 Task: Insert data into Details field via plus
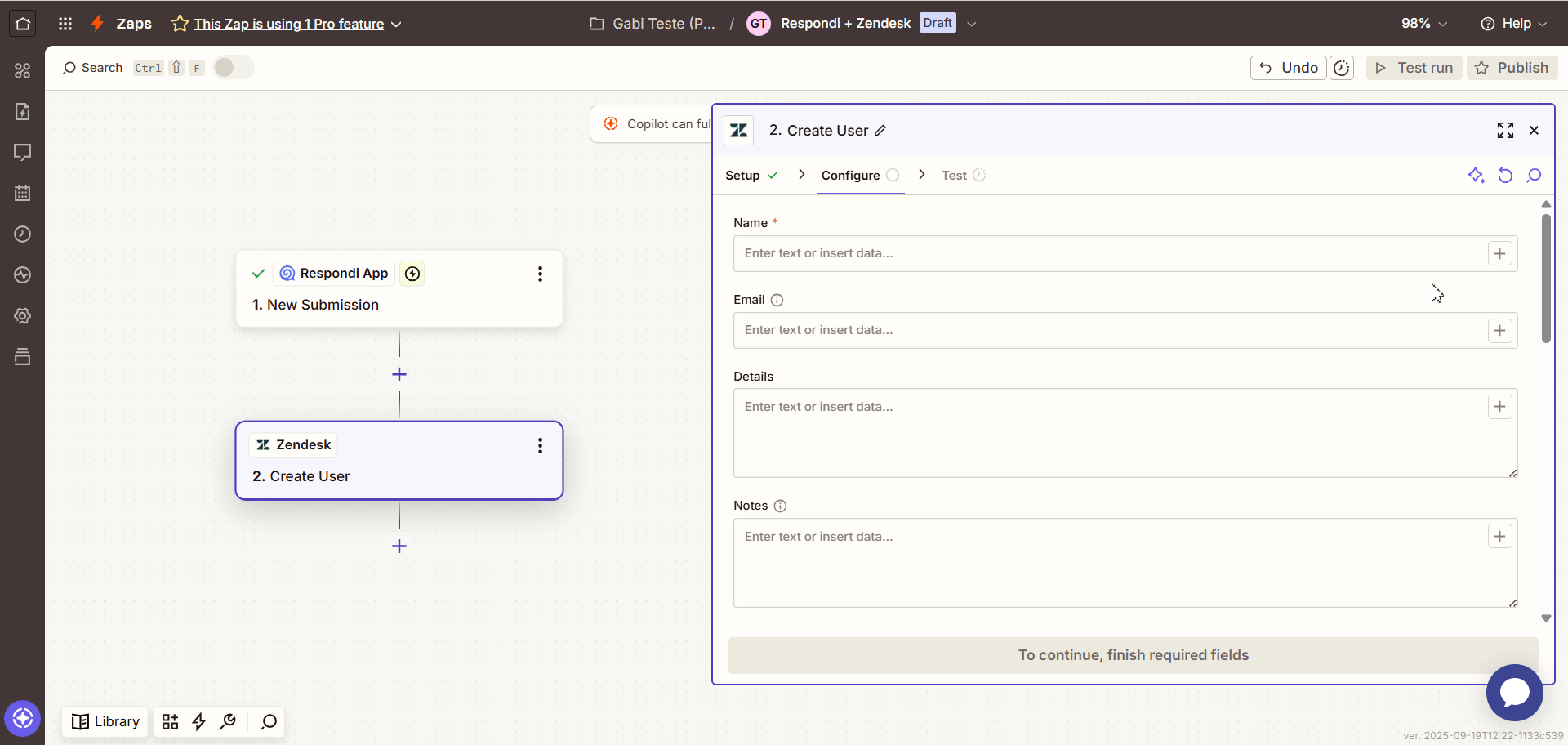(1499, 407)
